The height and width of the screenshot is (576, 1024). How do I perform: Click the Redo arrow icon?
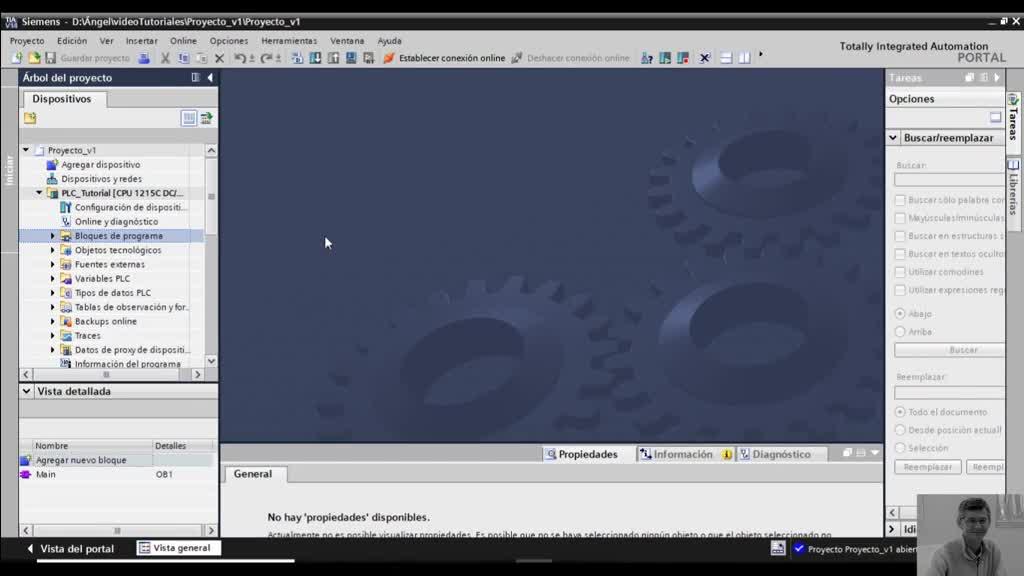(266, 58)
